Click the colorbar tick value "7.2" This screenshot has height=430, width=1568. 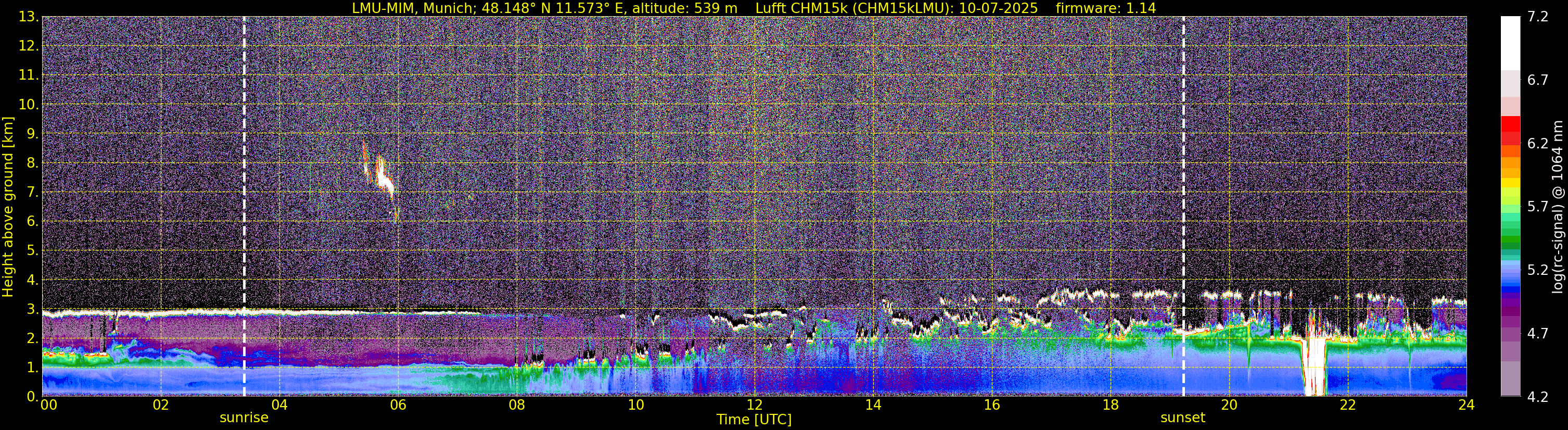tap(1538, 17)
